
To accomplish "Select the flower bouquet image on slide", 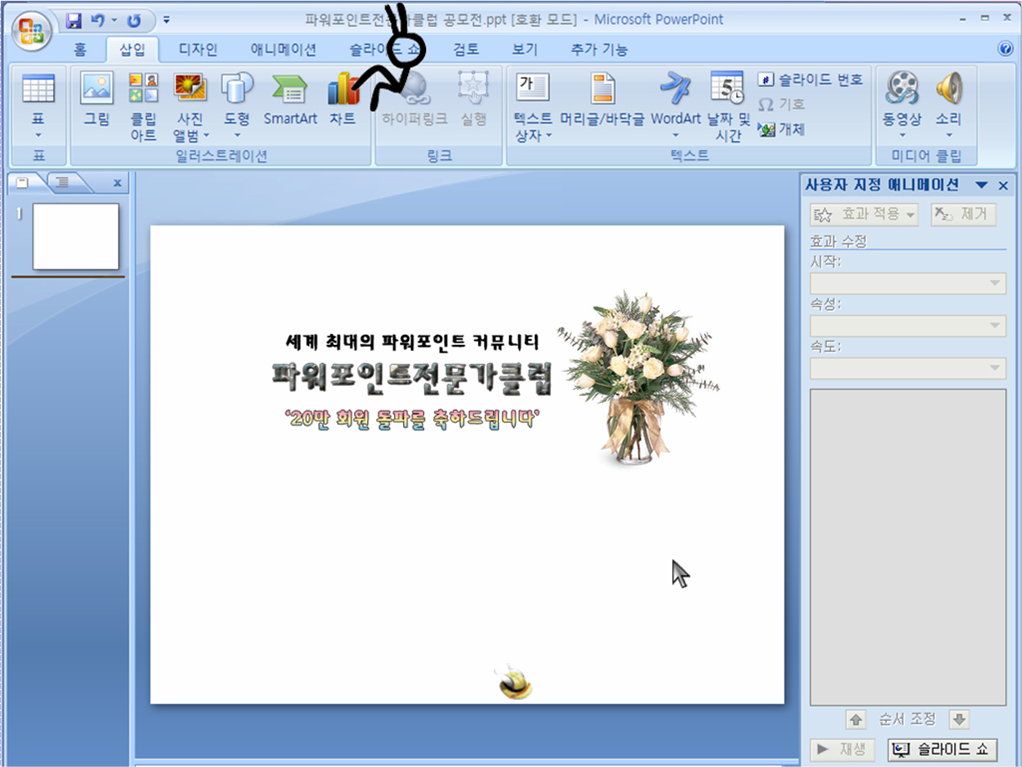I will (x=639, y=378).
